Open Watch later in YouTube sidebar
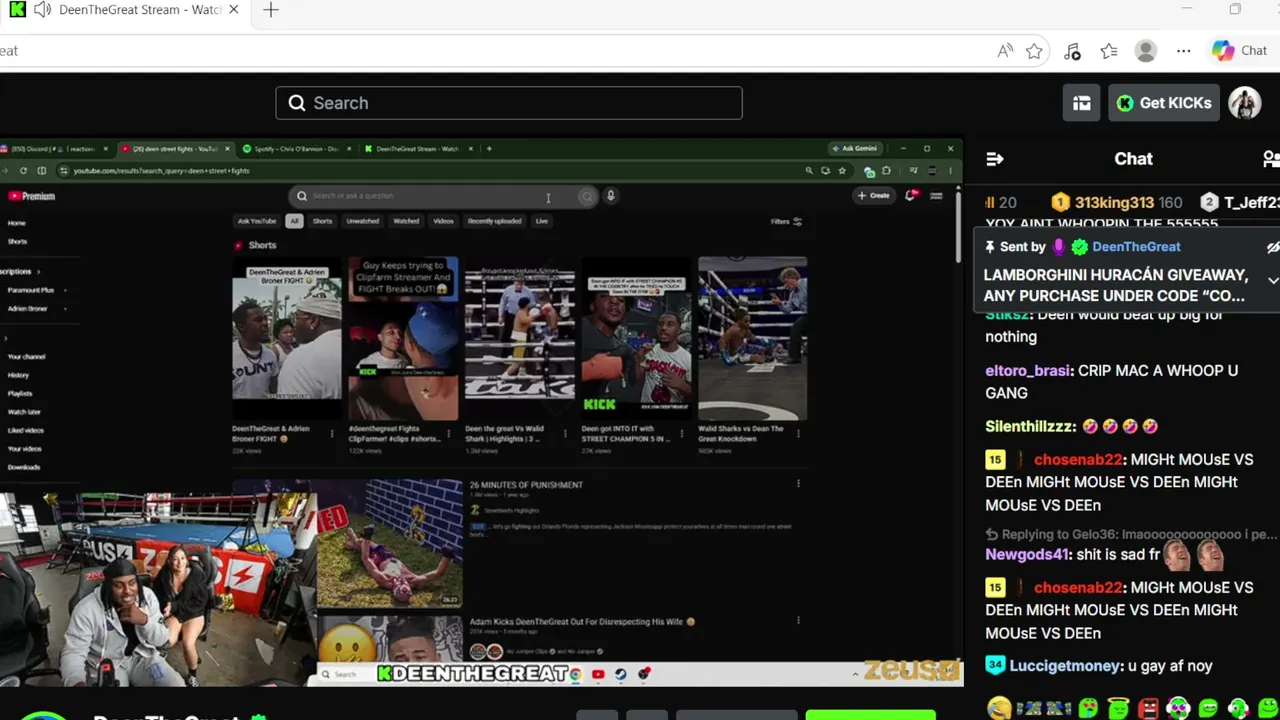Image resolution: width=1280 pixels, height=720 pixels. coord(24,412)
